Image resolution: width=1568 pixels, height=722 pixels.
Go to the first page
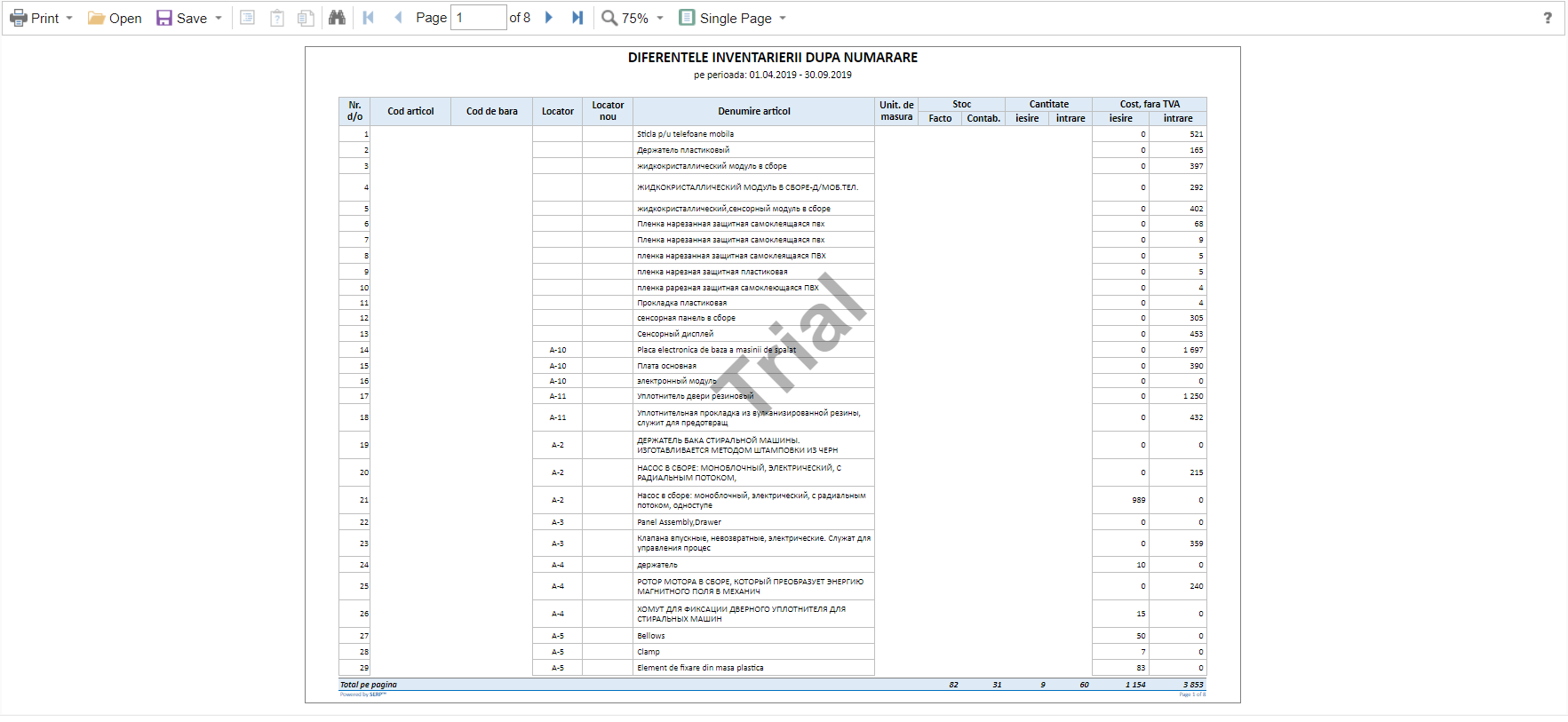[369, 18]
